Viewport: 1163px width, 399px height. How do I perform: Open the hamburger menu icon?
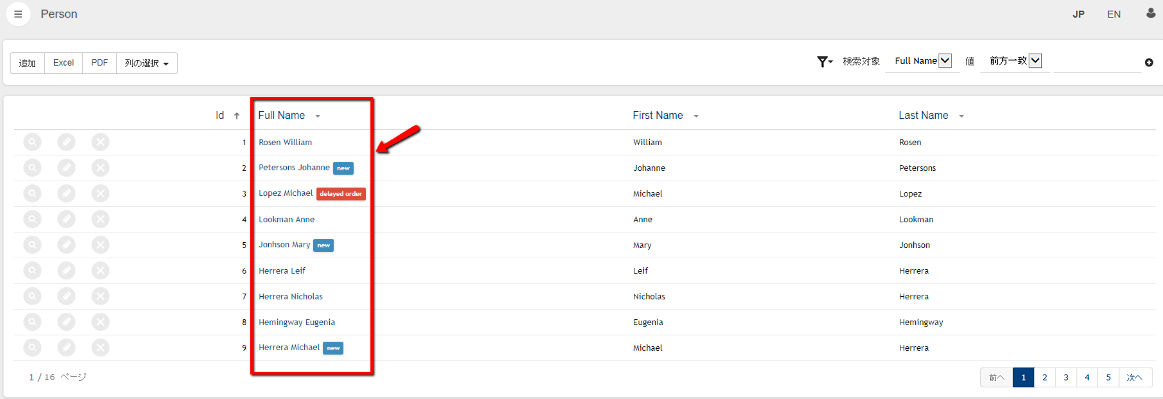click(18, 14)
